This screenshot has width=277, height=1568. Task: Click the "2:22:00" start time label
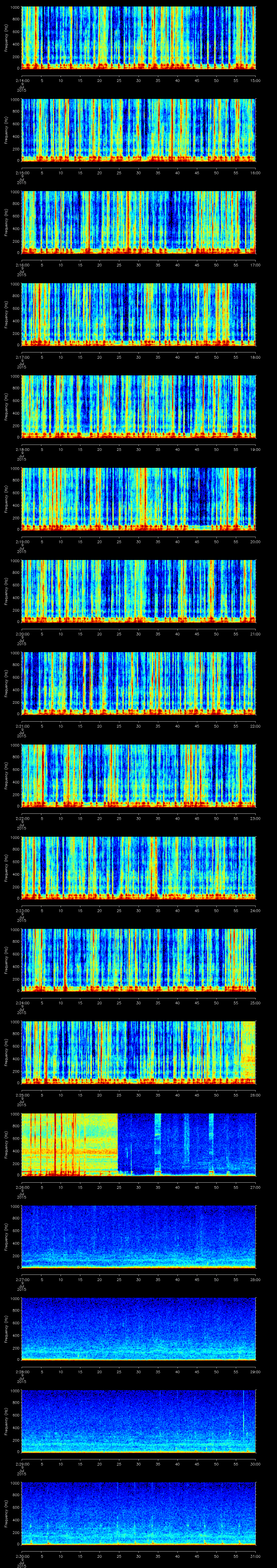22,818
